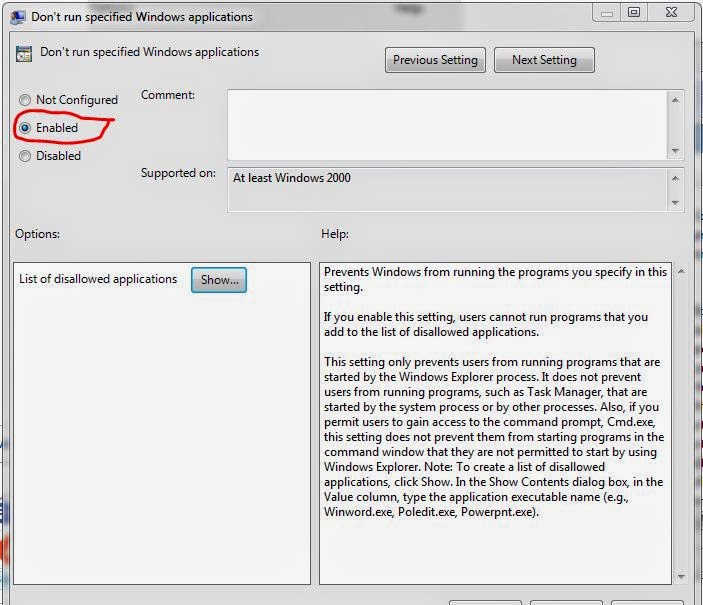Click 'Winword.exe, Poledit.exe, Powerpnt.exe' help line
Viewport: 703px width, 605px height.
(431, 512)
